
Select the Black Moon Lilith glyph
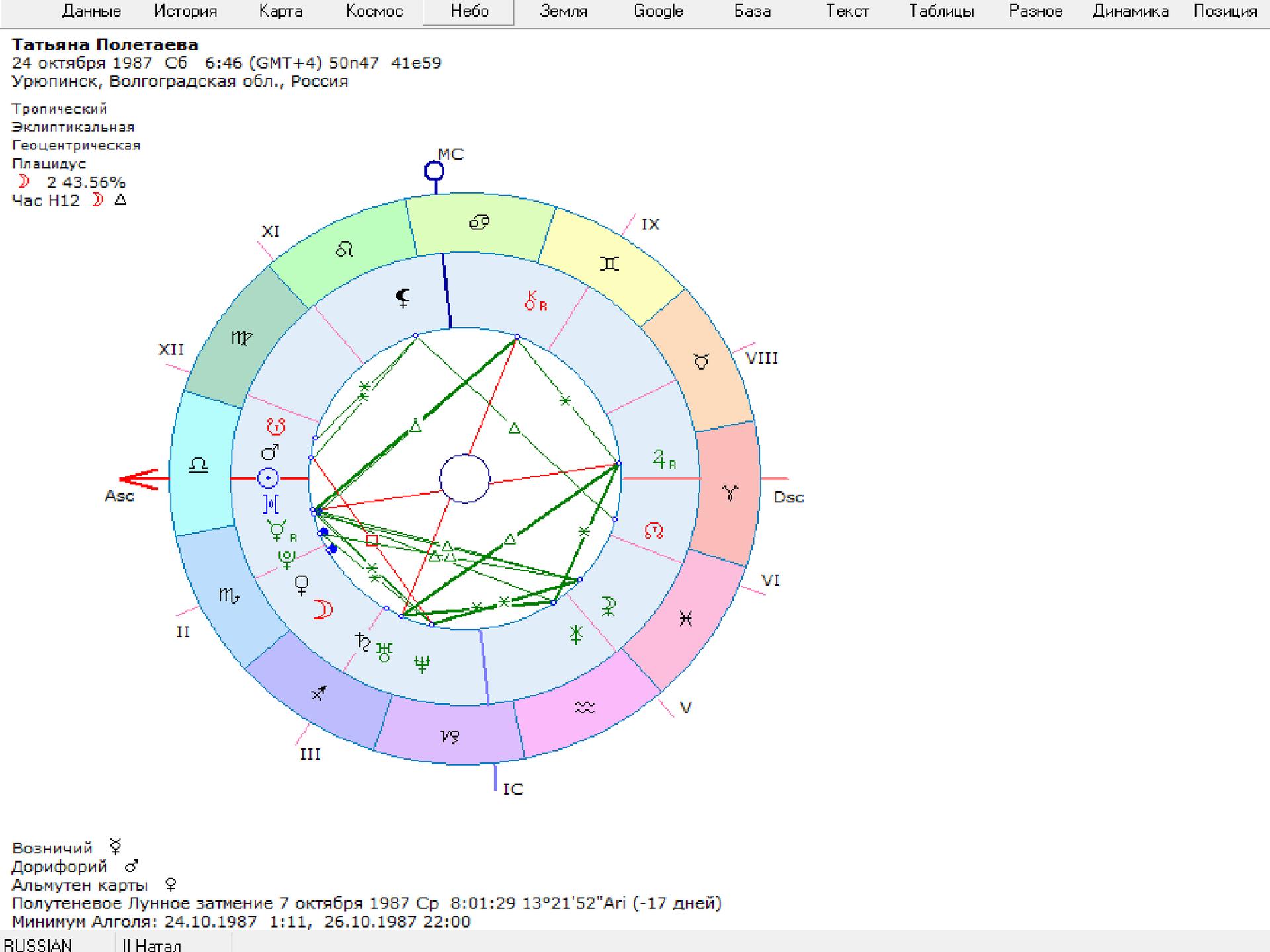coord(402,298)
